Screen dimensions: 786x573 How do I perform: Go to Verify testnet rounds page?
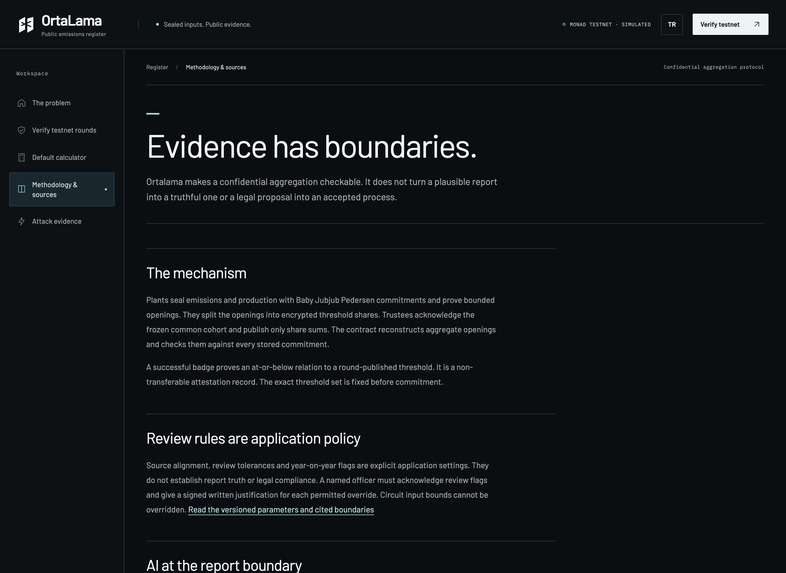tap(62, 130)
